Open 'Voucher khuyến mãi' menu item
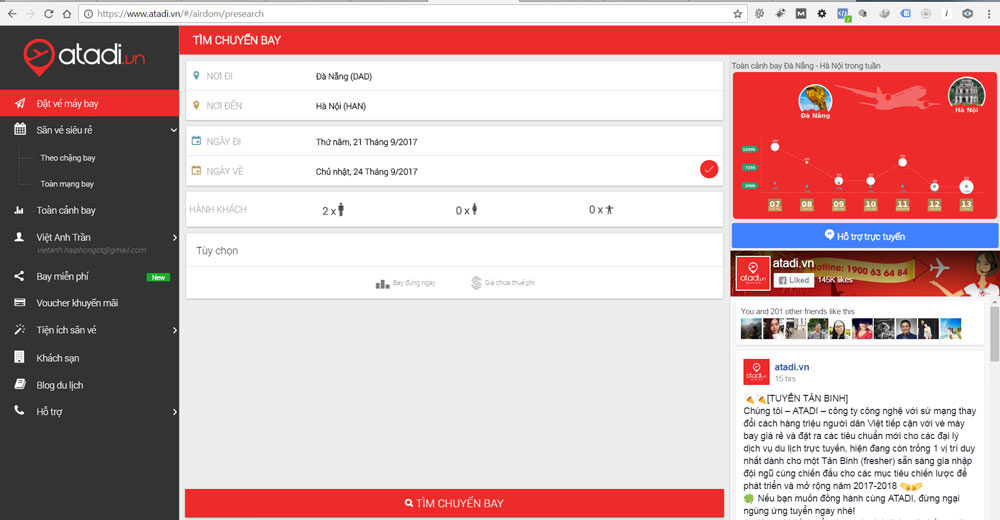 tap(77, 303)
